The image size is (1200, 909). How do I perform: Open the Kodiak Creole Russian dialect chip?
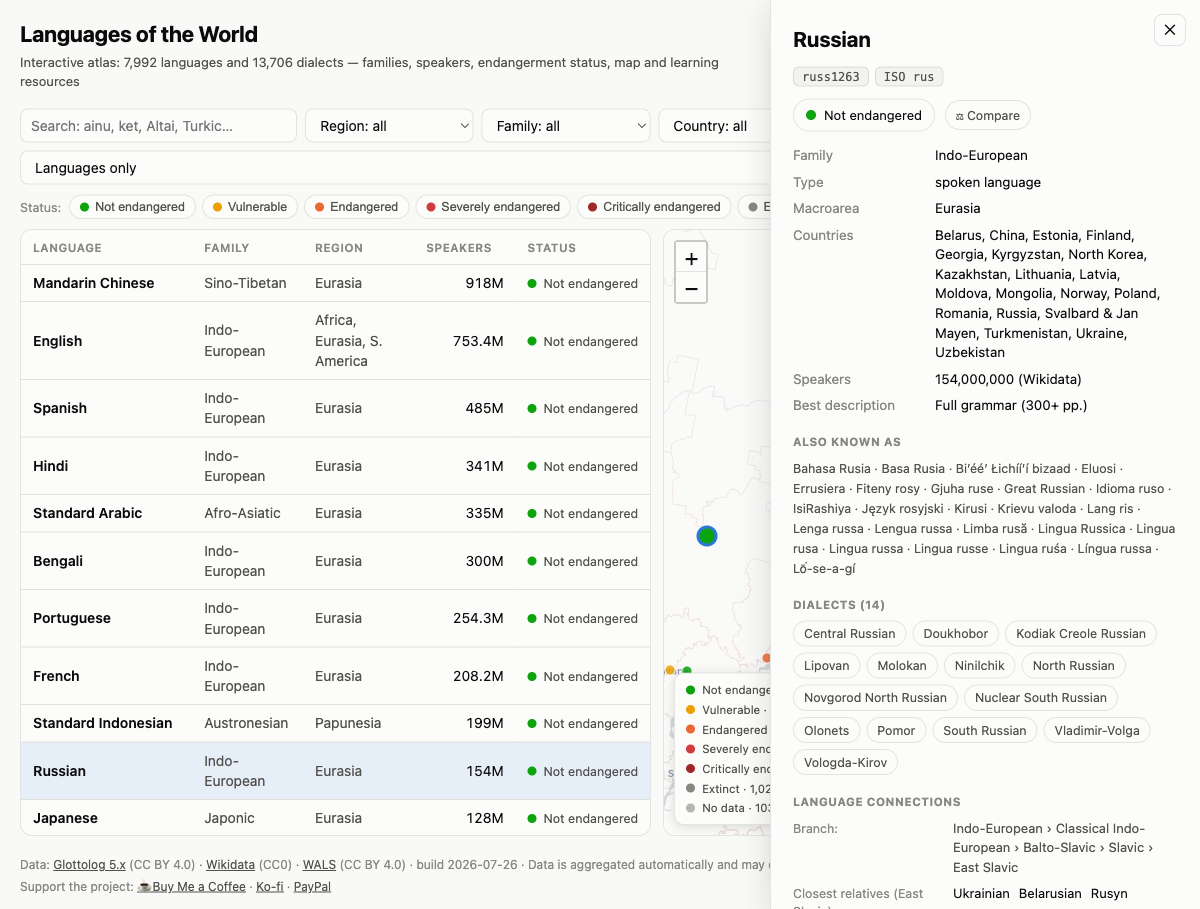pyautogui.click(x=1081, y=634)
